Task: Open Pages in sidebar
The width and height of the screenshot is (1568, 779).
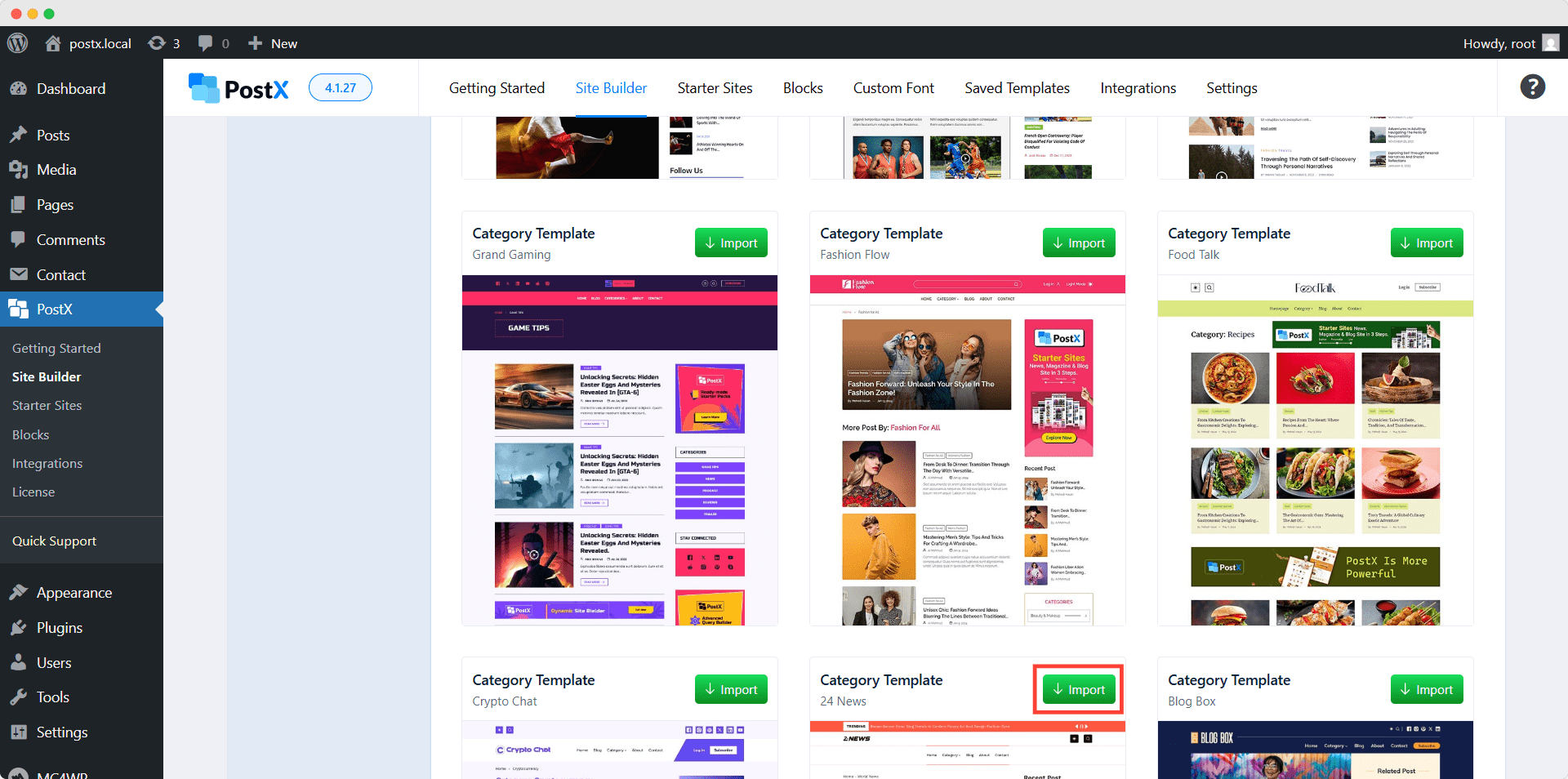Action: [x=82, y=205]
